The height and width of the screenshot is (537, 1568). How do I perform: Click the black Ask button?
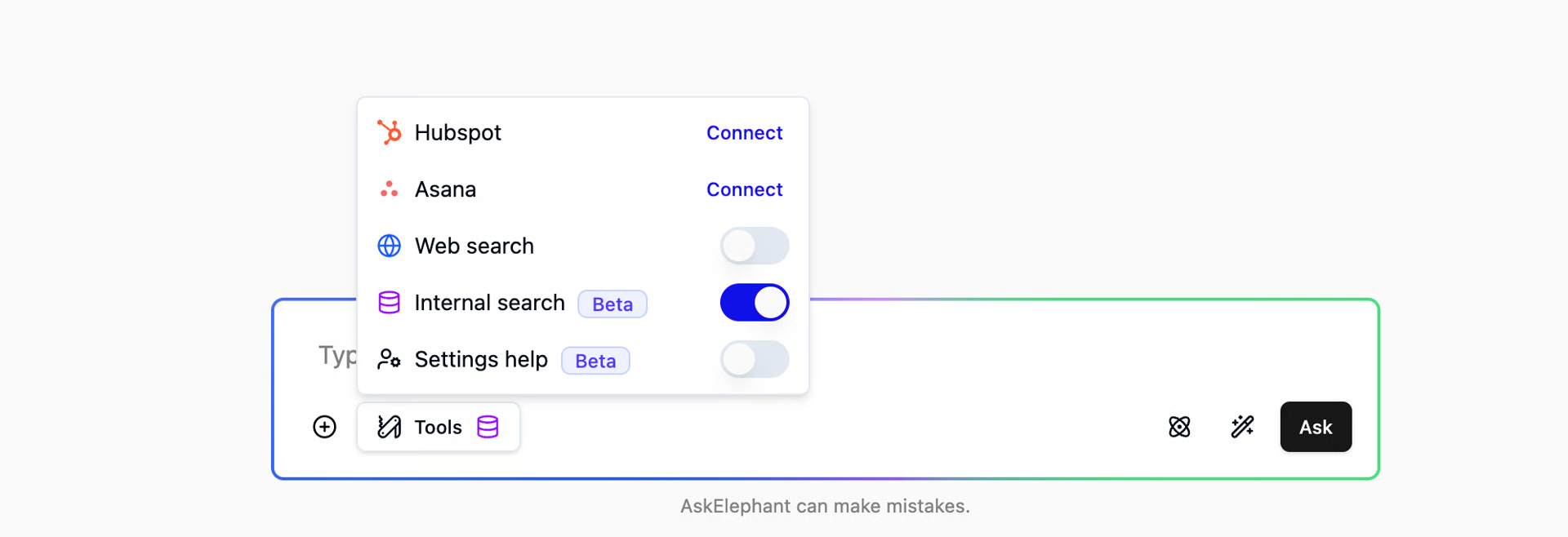click(1316, 427)
